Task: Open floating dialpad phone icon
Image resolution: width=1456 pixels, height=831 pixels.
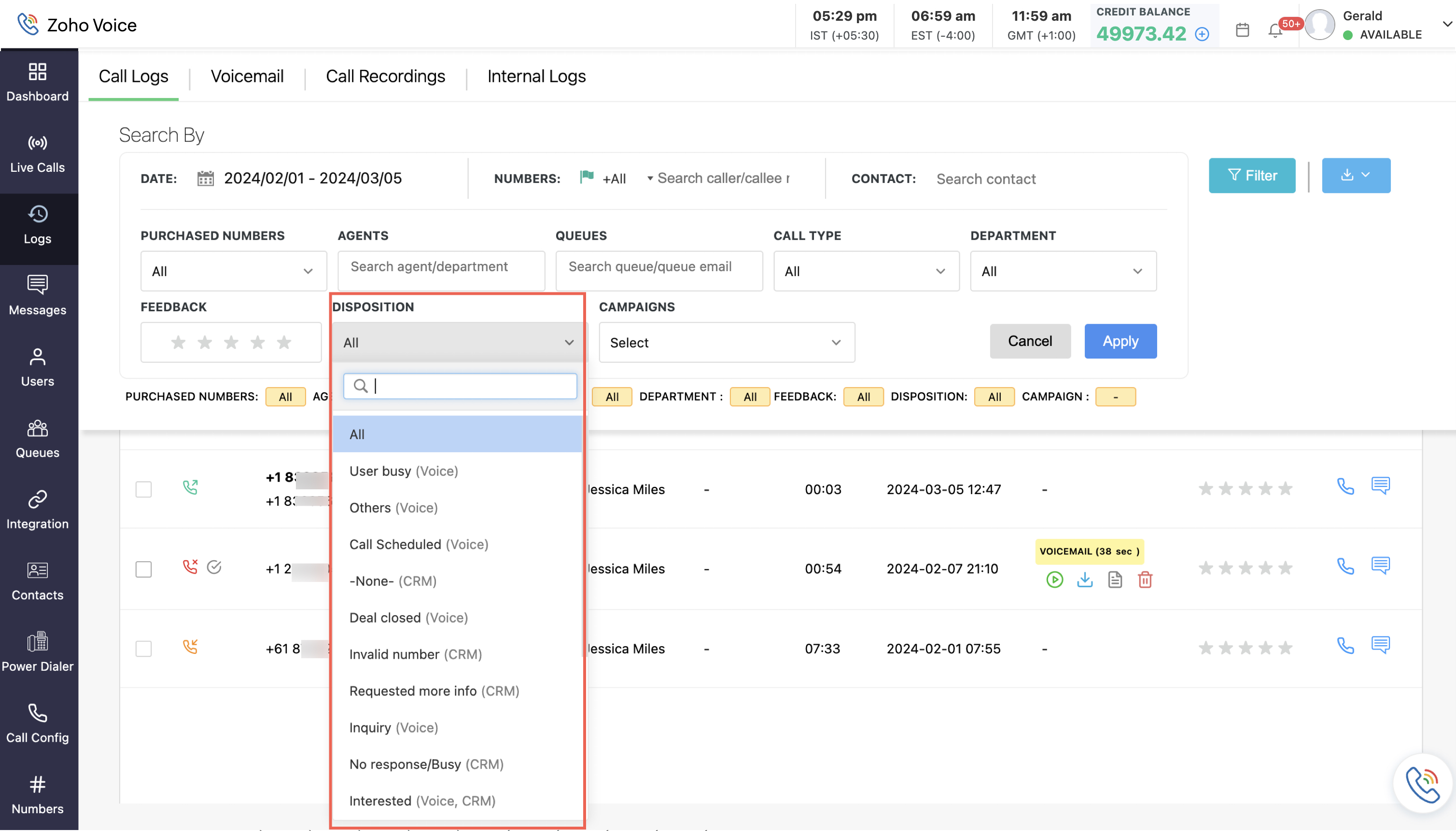Action: (x=1422, y=784)
